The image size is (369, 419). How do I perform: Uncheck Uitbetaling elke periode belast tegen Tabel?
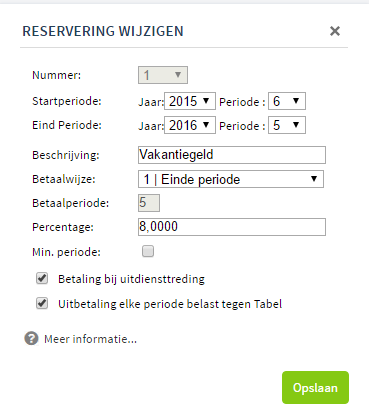coord(42,303)
